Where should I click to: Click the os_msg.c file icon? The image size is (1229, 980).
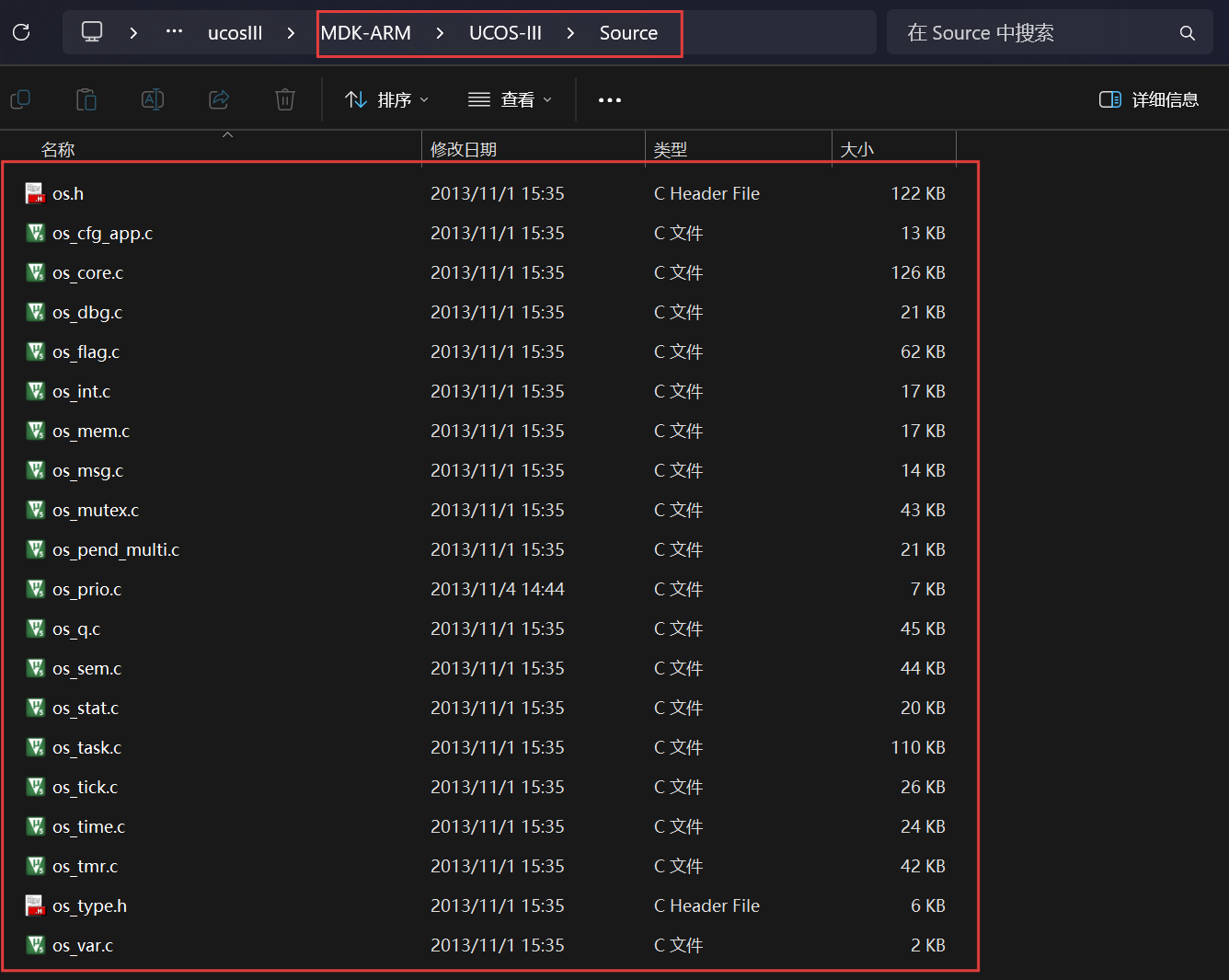click(35, 470)
